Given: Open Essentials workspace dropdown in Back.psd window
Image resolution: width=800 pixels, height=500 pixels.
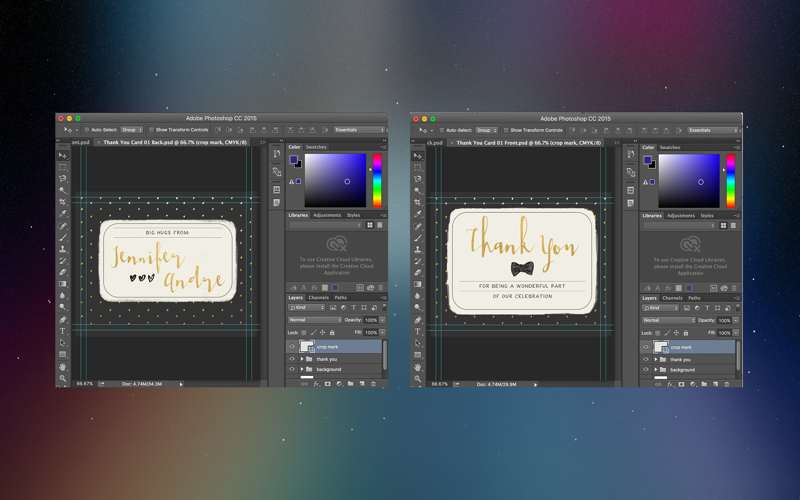Looking at the screenshot, I should 359,130.
